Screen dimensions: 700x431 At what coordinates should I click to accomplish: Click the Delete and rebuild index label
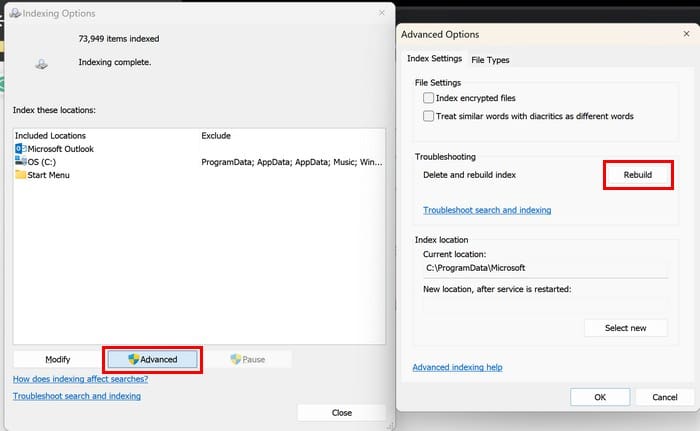[x=469, y=175]
